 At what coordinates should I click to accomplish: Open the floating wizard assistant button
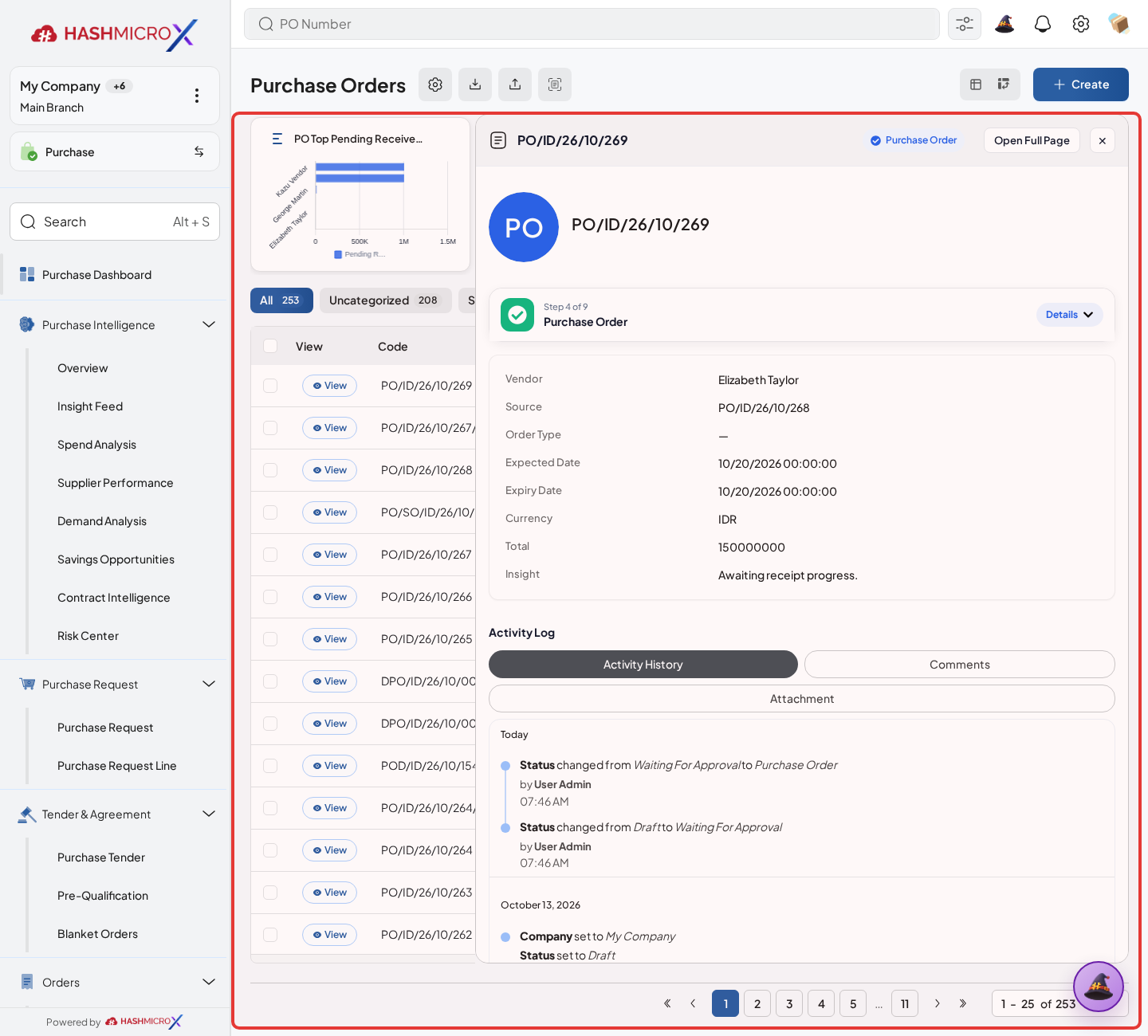(1099, 987)
